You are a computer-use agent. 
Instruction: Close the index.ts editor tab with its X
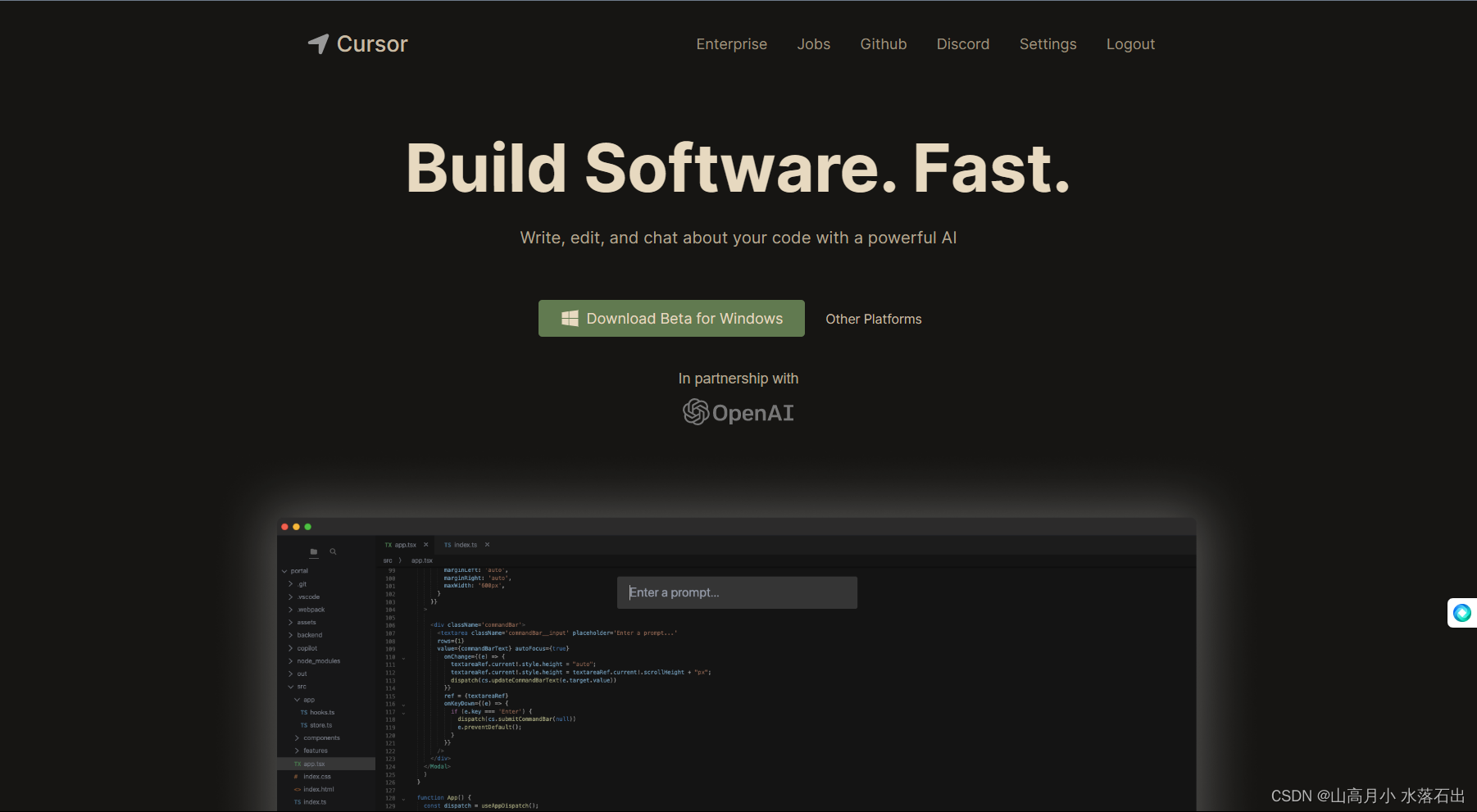[x=487, y=545]
